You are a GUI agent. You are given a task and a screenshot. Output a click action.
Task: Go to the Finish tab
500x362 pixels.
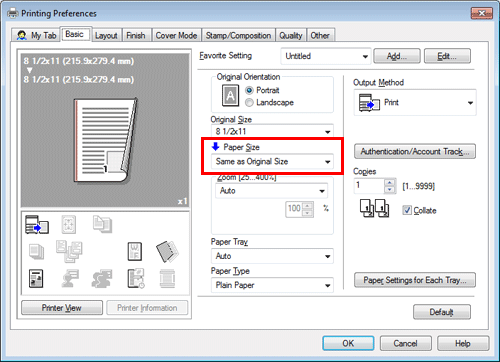136,35
